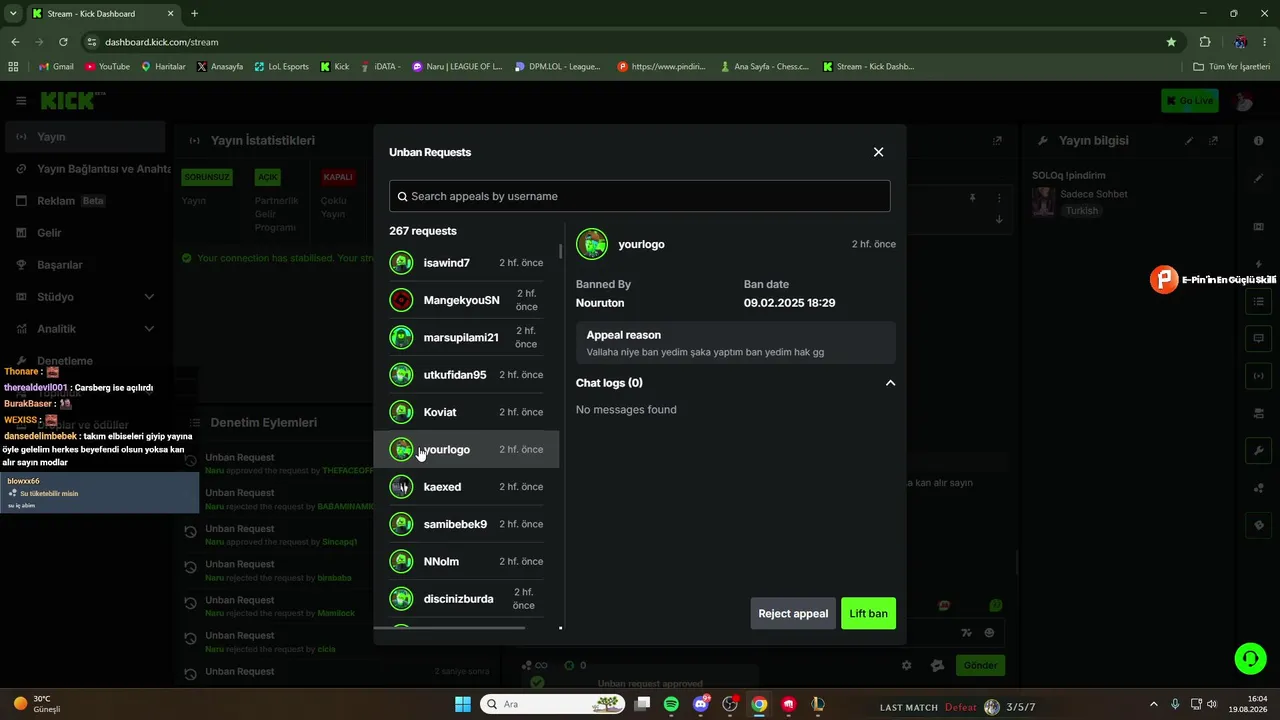Bookmark this page with star icon
The width and height of the screenshot is (1280, 720).
pos(1171,42)
